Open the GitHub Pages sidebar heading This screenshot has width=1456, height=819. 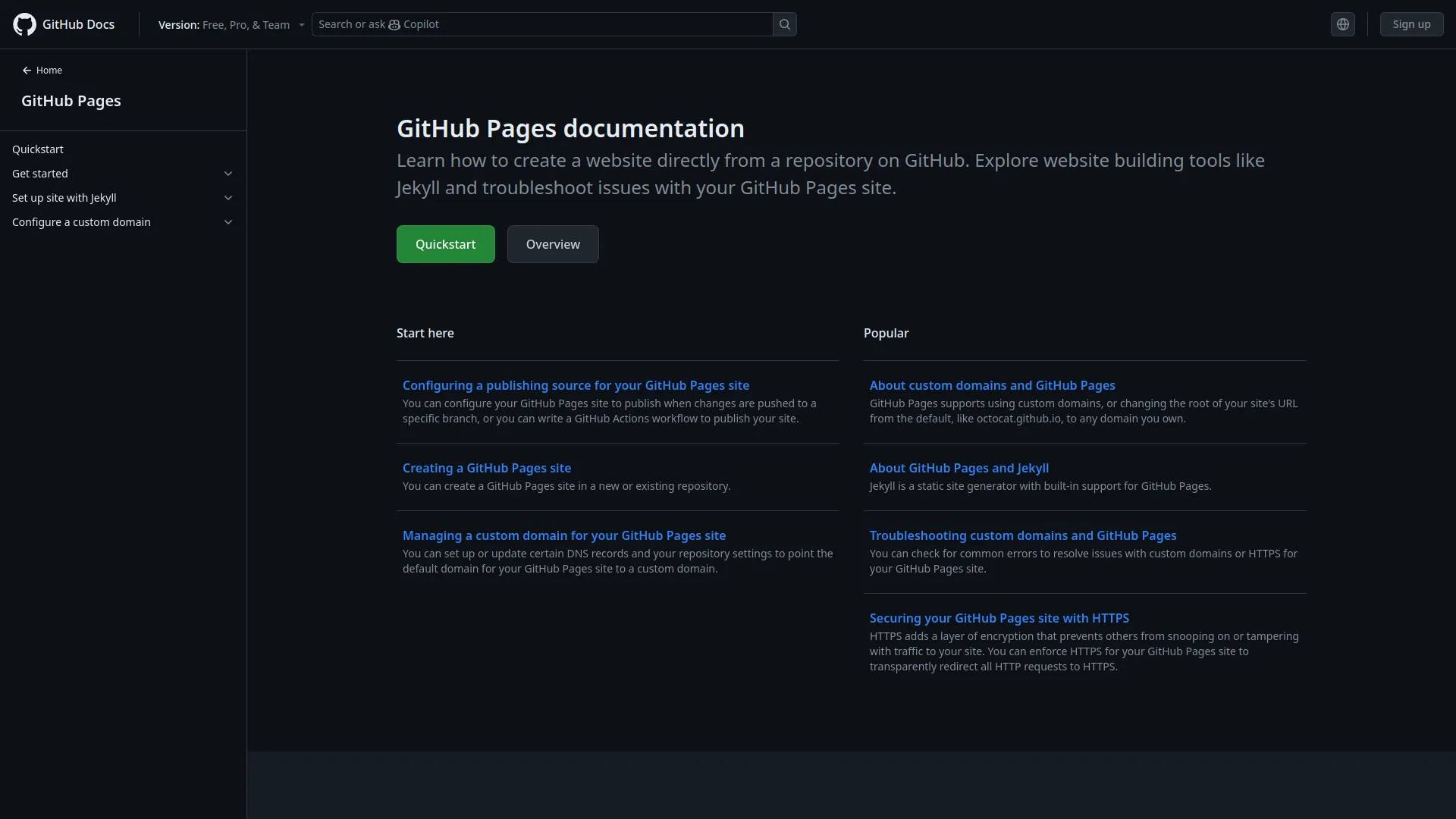(71, 101)
